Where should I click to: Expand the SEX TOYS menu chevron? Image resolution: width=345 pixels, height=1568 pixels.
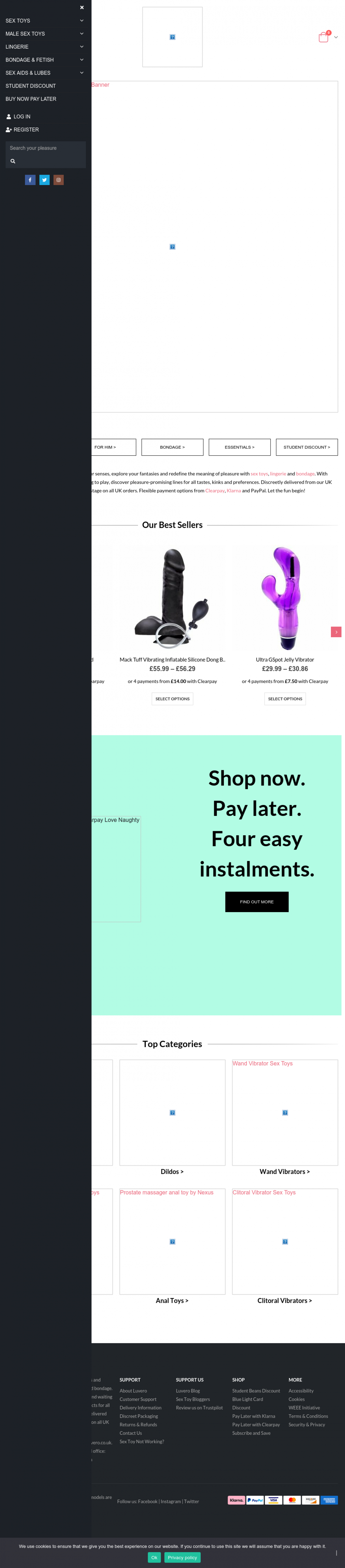pyautogui.click(x=82, y=21)
